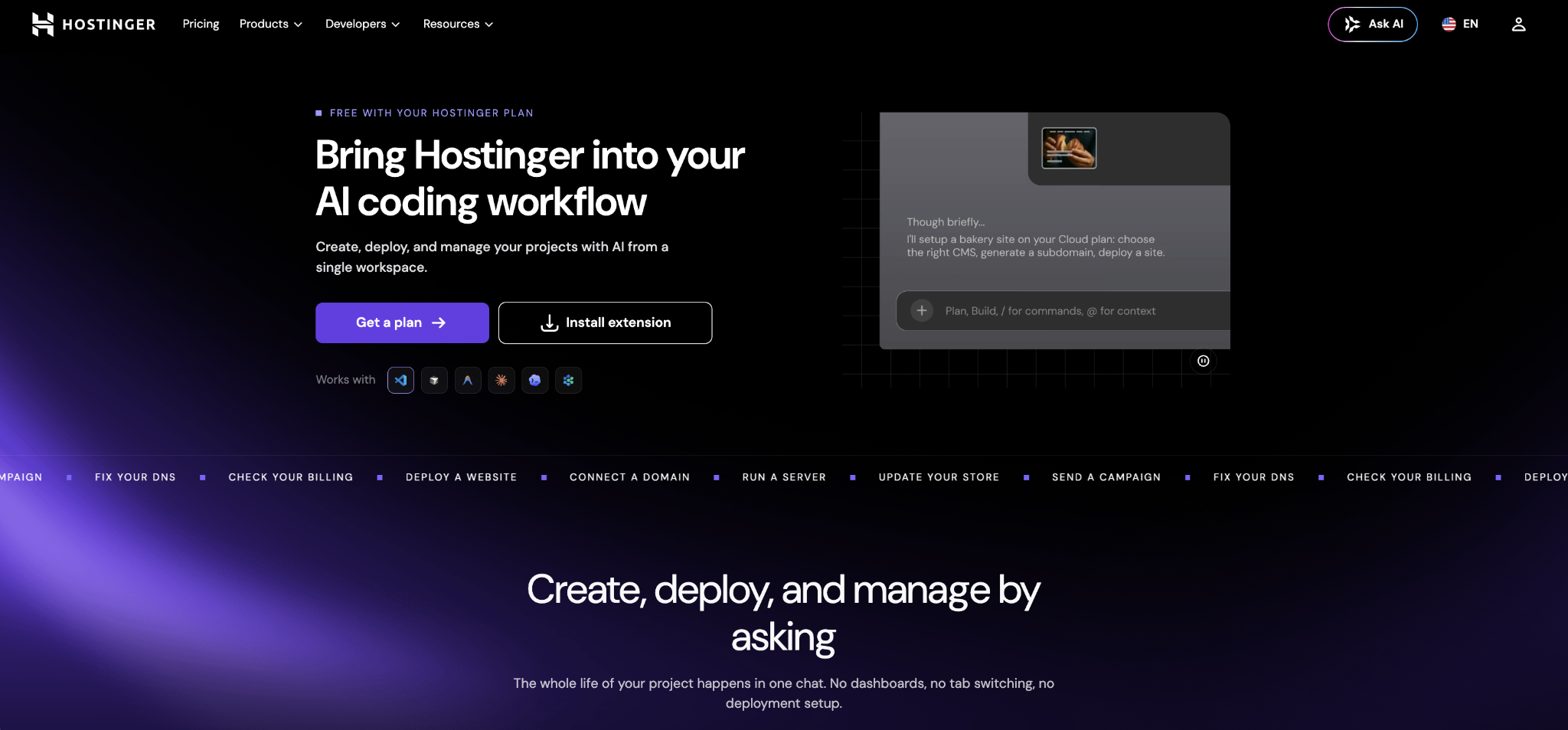
Task: Click 'SEND A CAMPAIGN' in the ticker
Action: pos(1106,476)
